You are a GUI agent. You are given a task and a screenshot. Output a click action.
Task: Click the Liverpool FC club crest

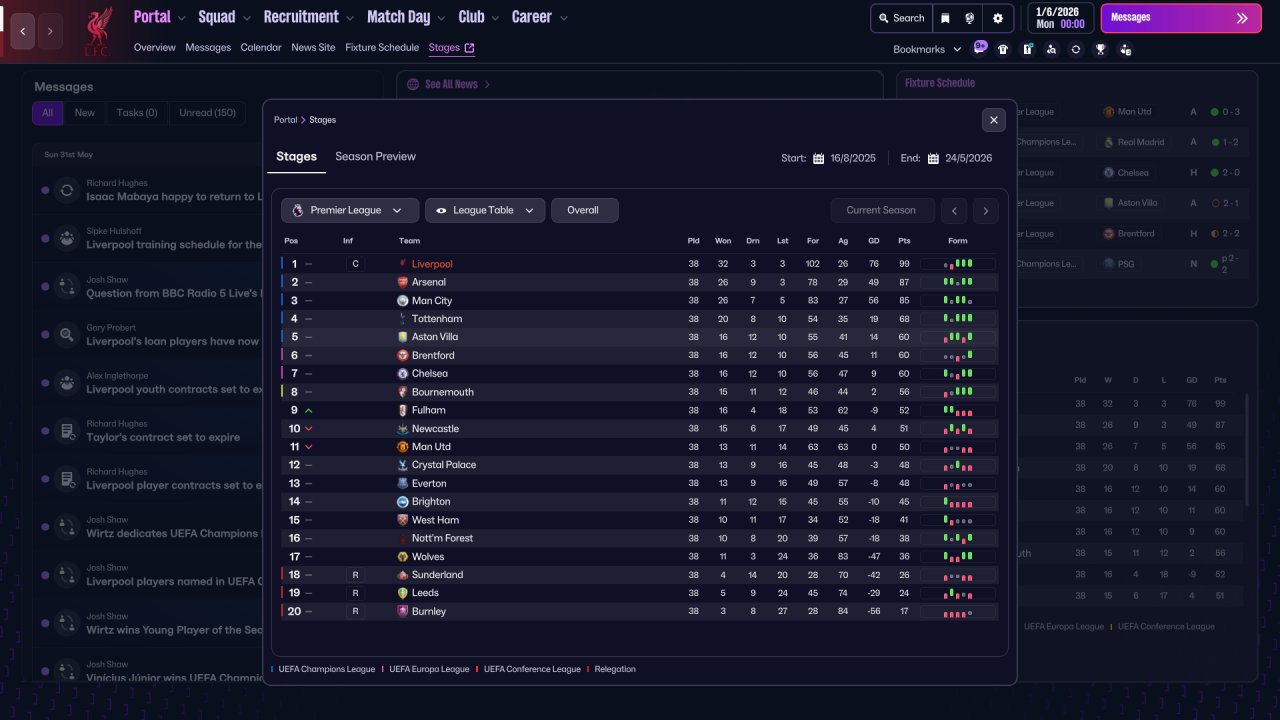point(97,31)
